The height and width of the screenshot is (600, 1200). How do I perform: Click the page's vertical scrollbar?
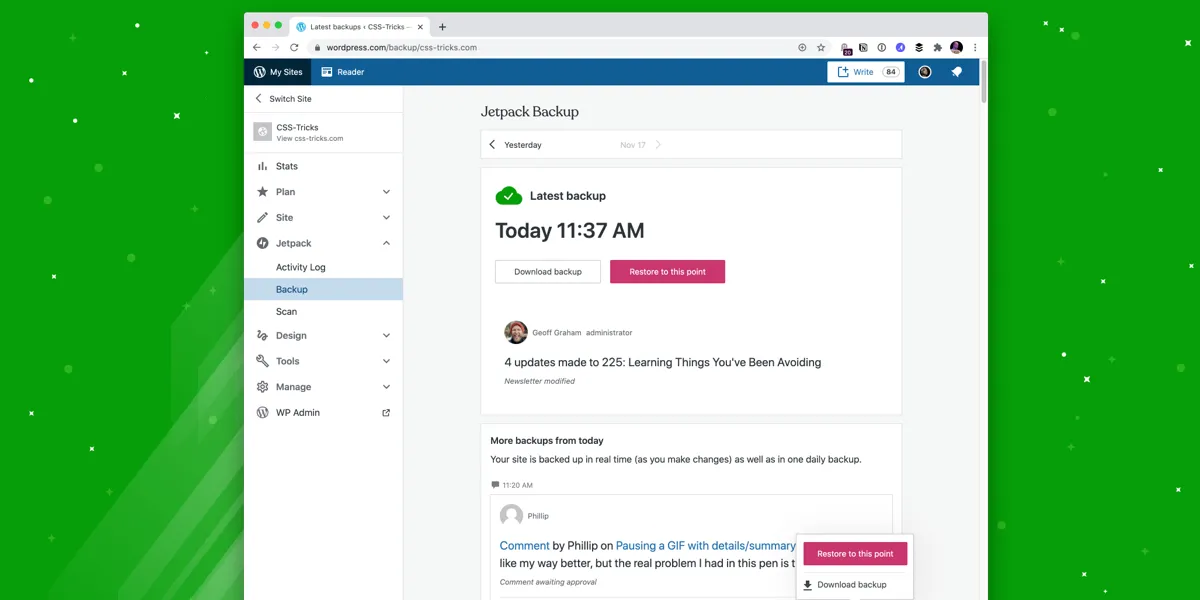point(984,82)
